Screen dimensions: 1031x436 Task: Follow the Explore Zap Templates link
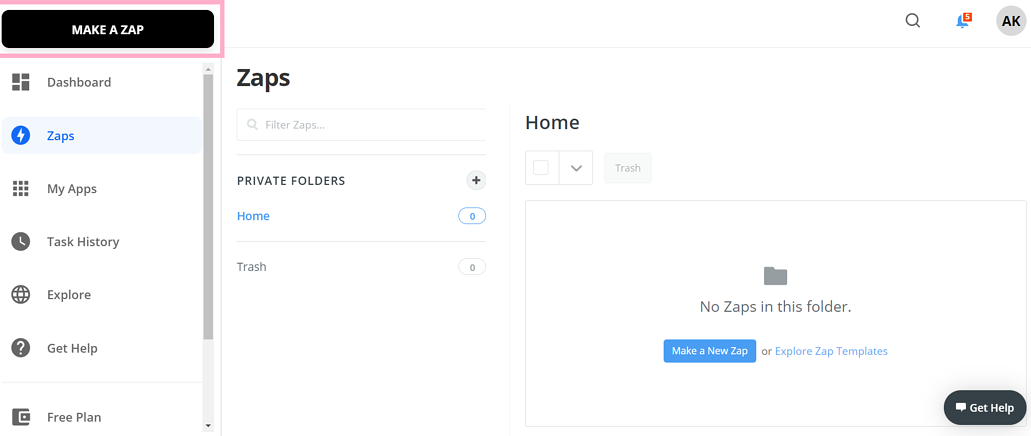(x=831, y=351)
